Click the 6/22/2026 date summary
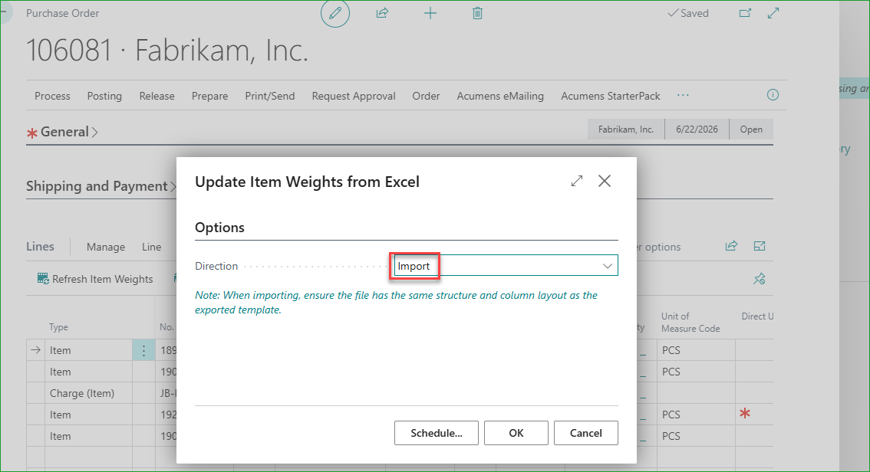The image size is (870, 472). pyautogui.click(x=697, y=129)
